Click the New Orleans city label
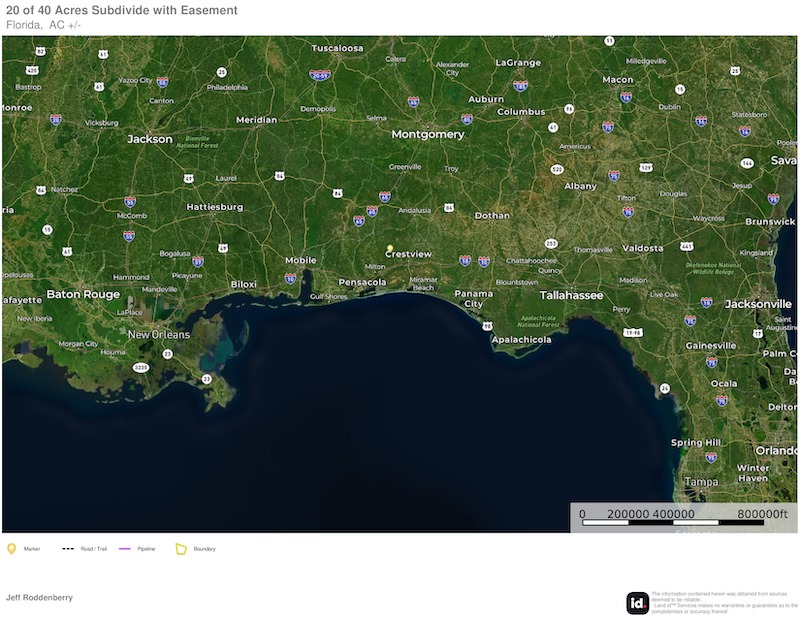Screen dimensions: 800x618 tap(158, 335)
